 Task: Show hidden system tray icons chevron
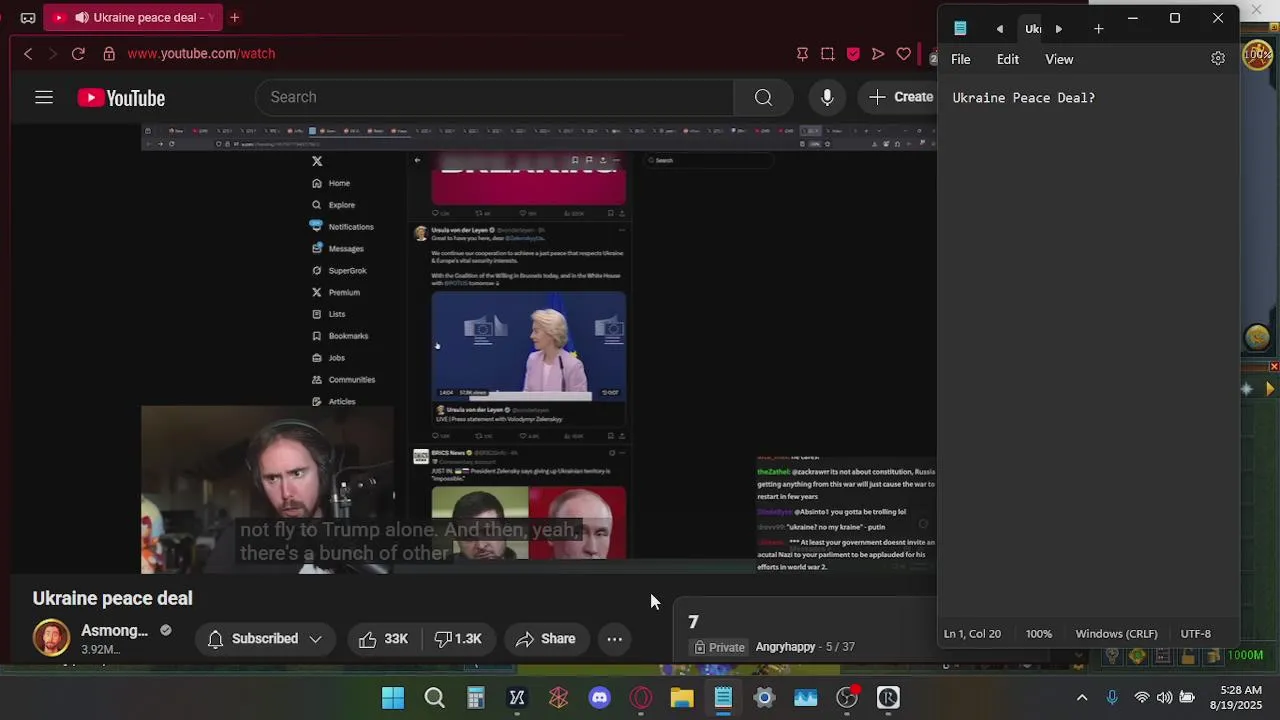(x=1082, y=698)
